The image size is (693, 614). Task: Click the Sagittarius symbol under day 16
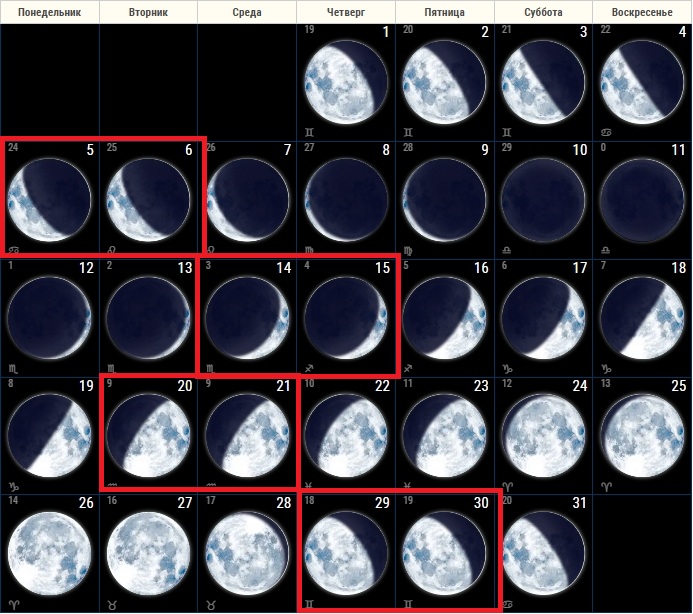(408, 368)
